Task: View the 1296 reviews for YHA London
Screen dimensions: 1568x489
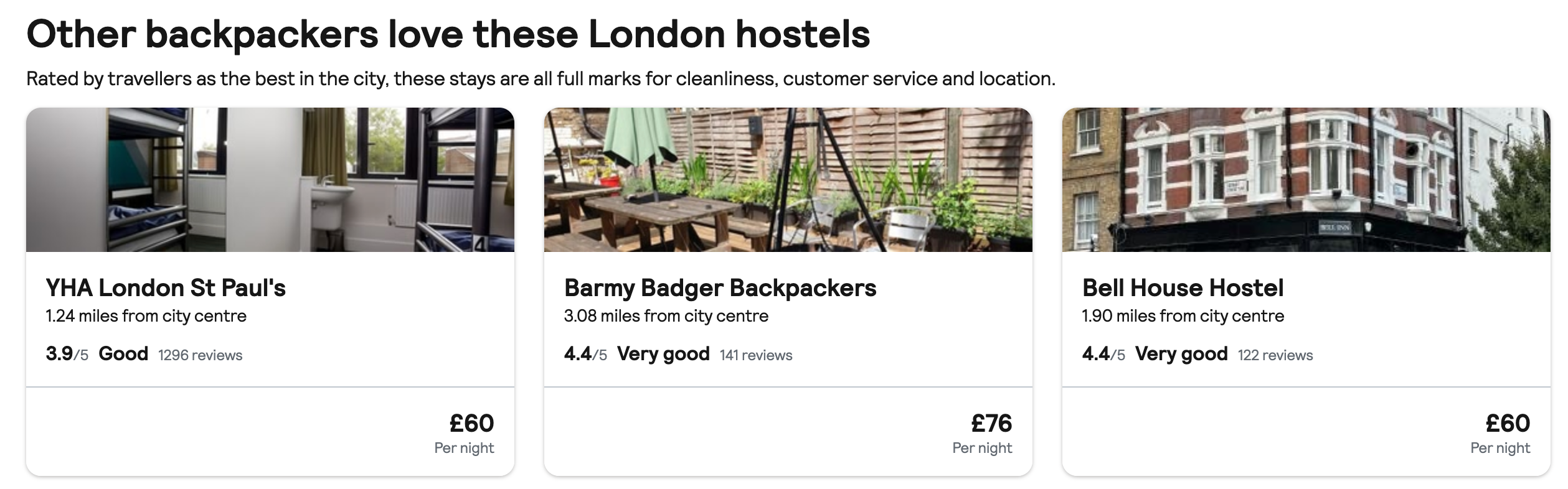Action: [x=200, y=356]
